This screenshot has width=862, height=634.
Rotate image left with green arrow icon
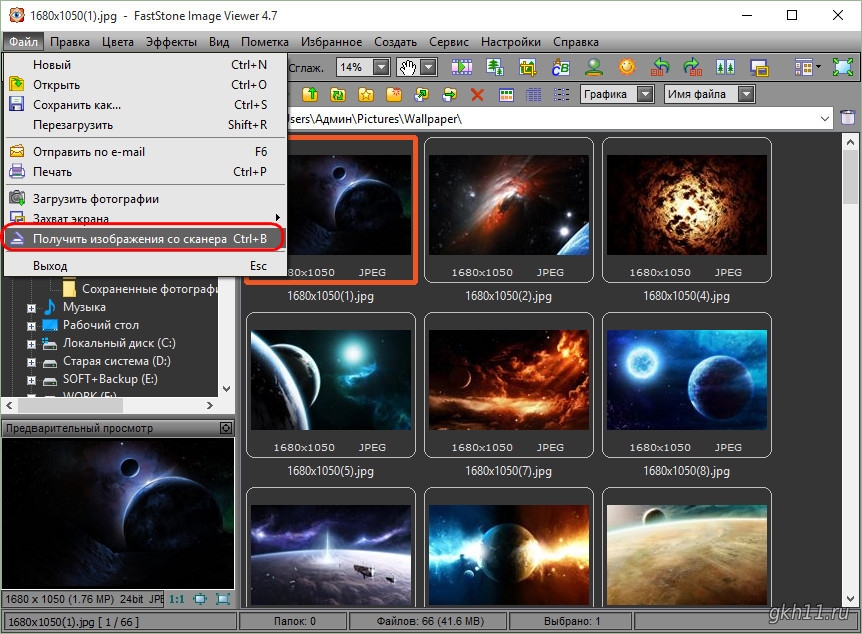(660, 67)
